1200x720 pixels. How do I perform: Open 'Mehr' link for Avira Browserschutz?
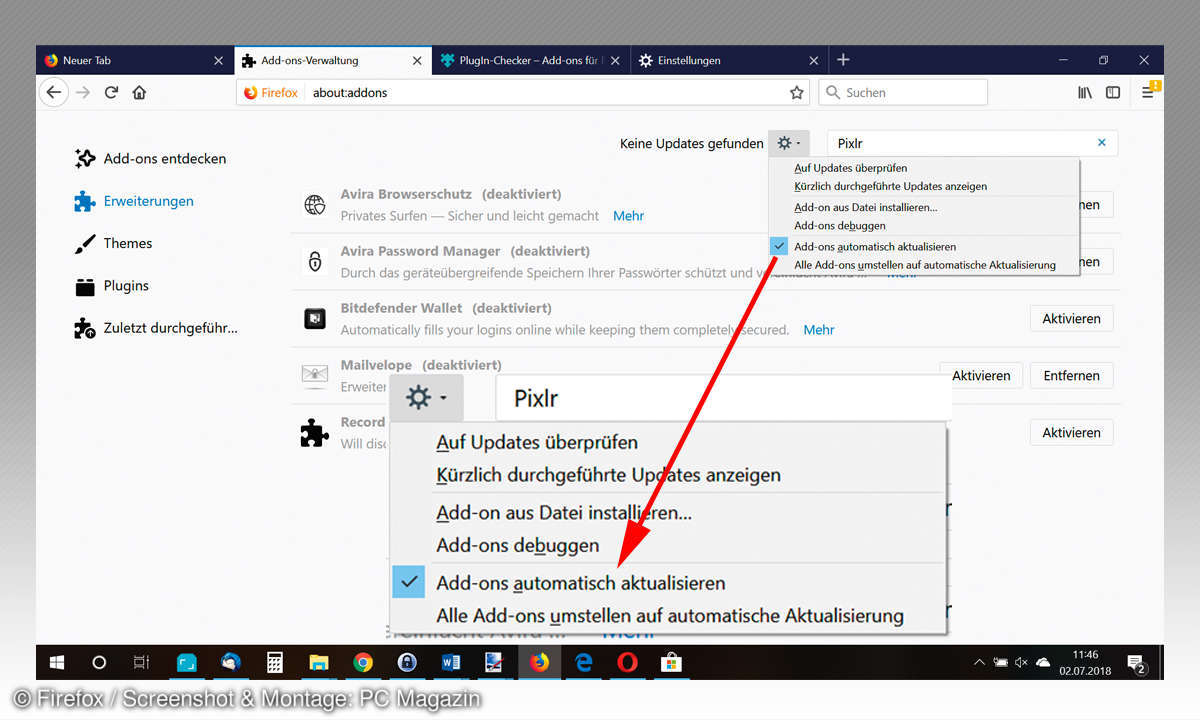tap(628, 216)
